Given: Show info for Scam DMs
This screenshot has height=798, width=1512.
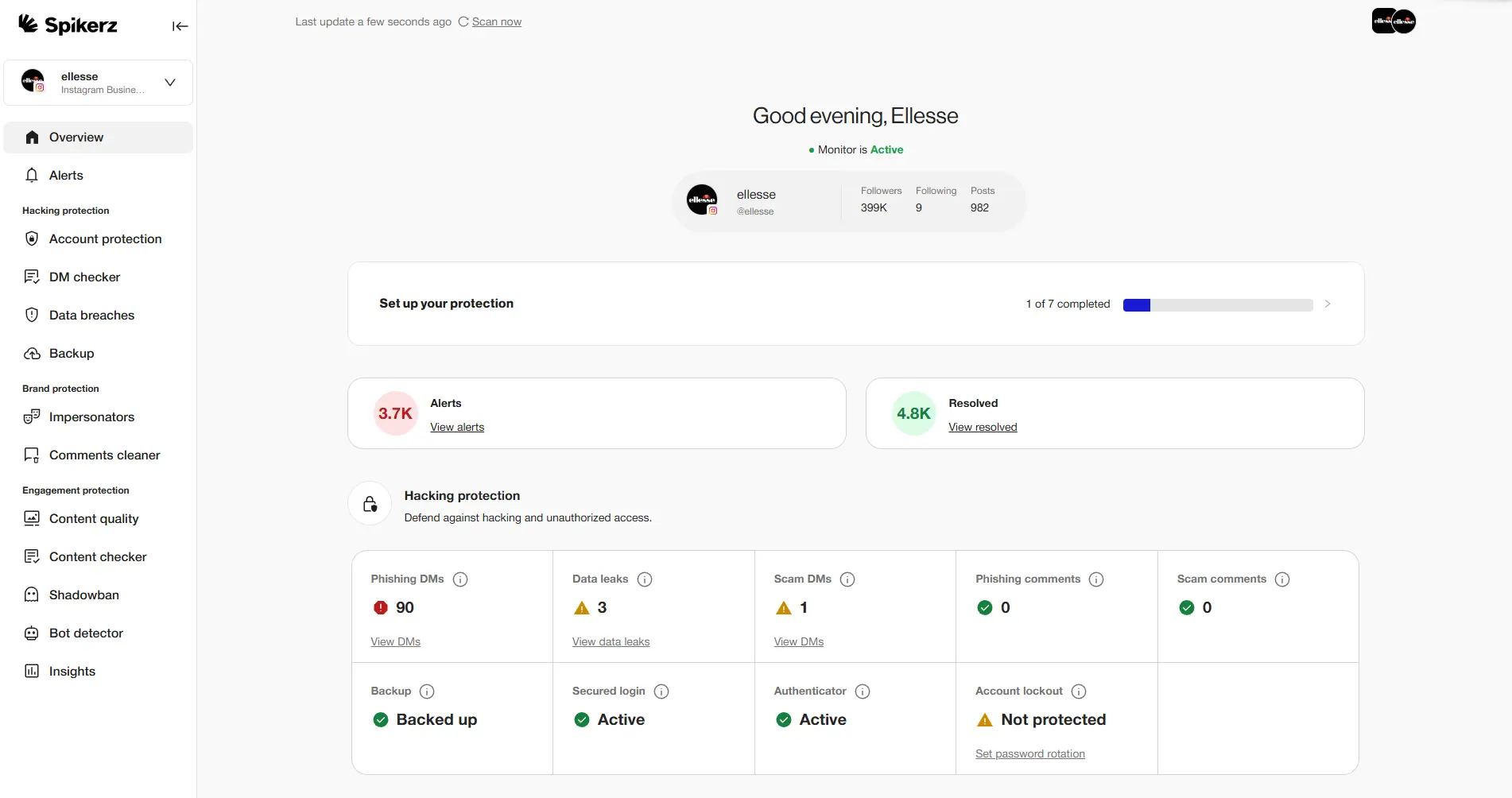Looking at the screenshot, I should click(847, 579).
